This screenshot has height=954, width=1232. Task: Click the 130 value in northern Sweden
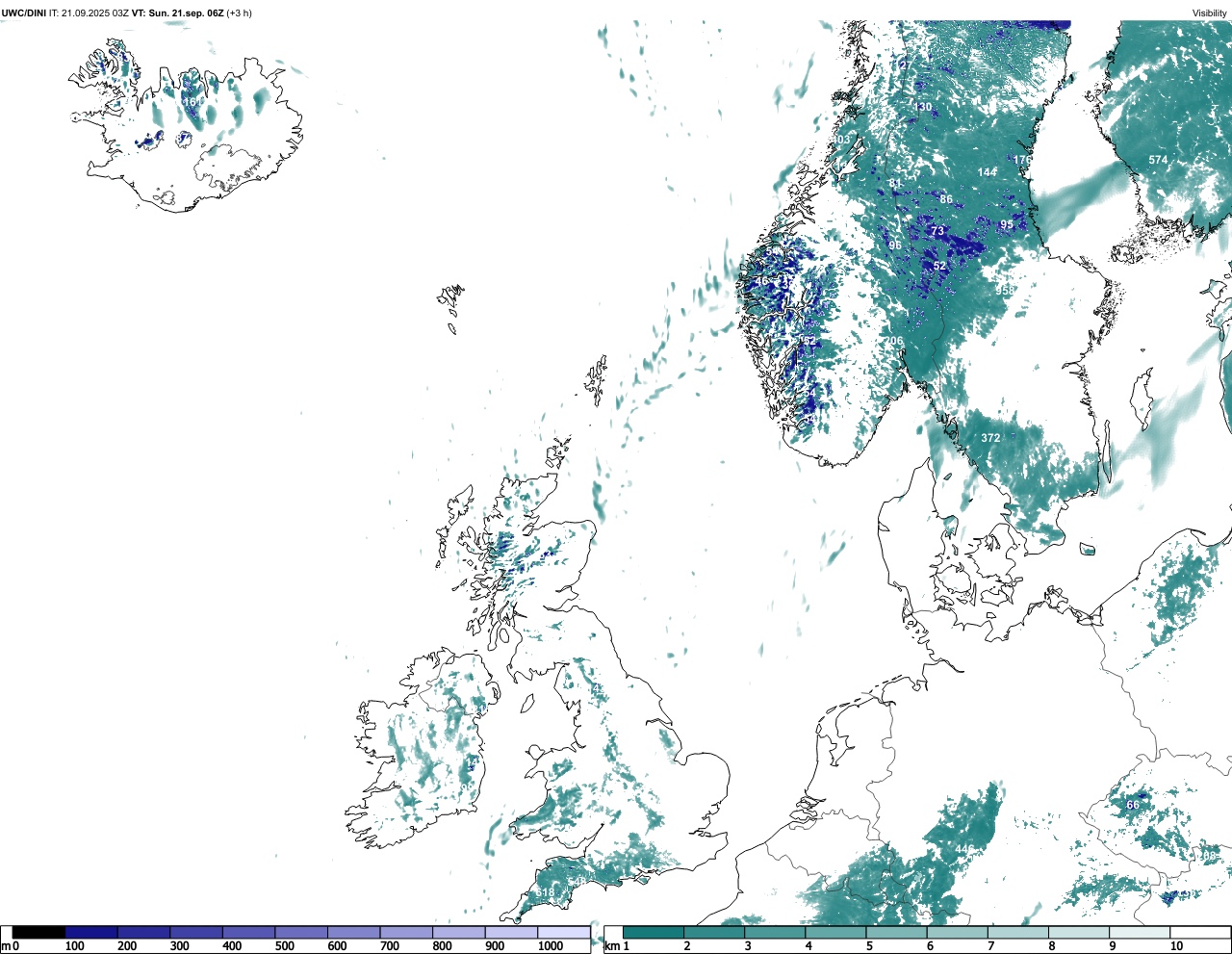pyautogui.click(x=923, y=107)
